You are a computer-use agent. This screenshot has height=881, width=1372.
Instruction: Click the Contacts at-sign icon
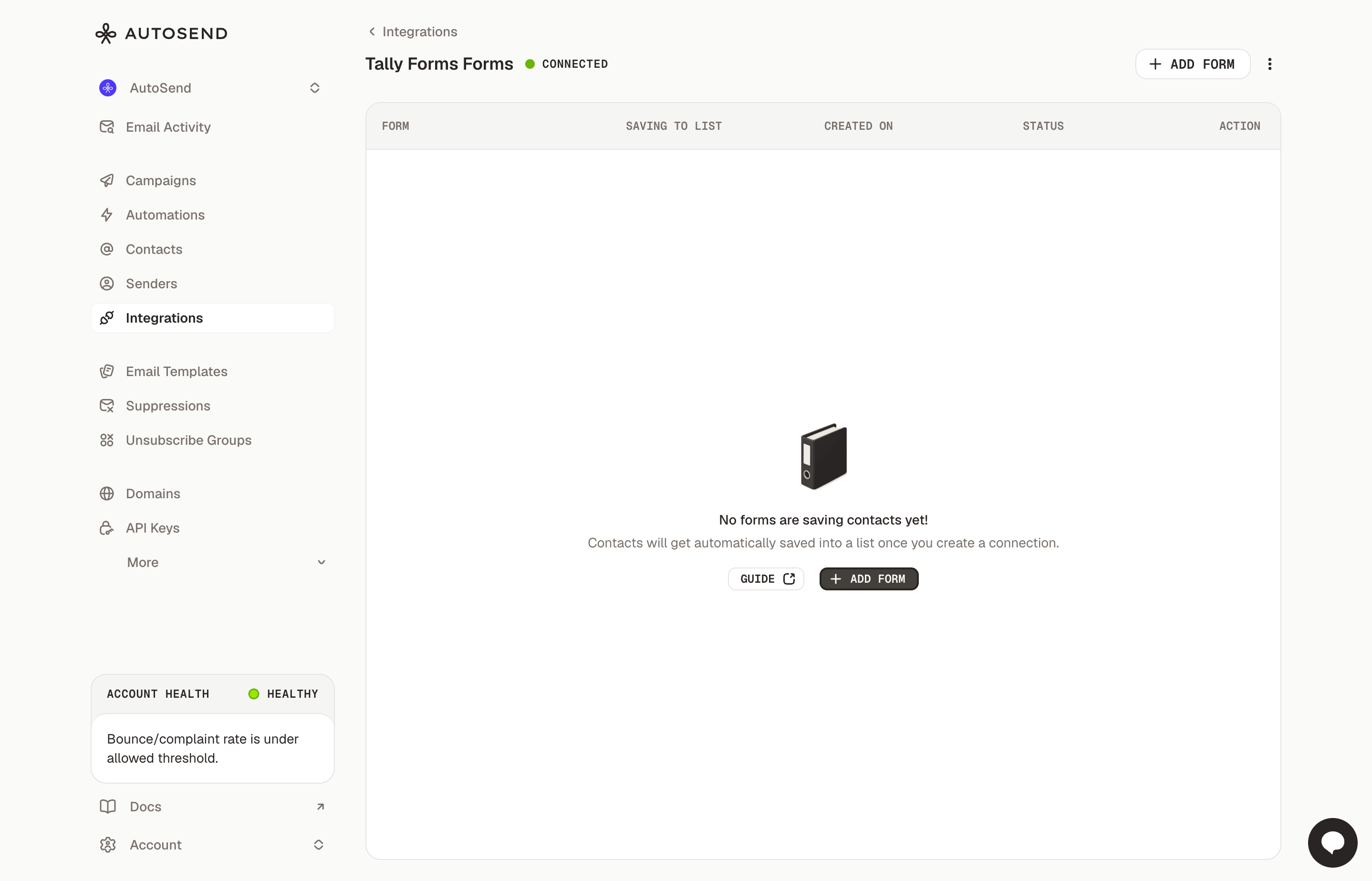pos(107,249)
